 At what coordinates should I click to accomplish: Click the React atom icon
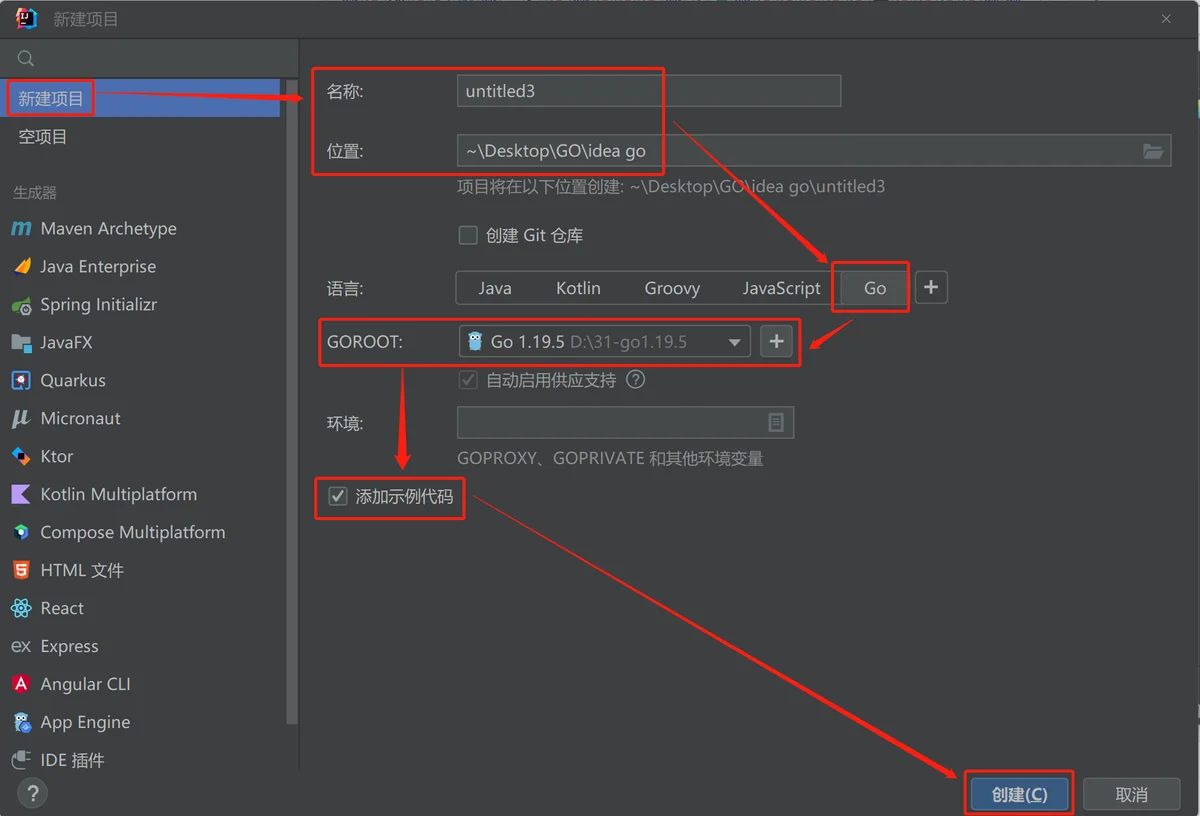coord(21,609)
